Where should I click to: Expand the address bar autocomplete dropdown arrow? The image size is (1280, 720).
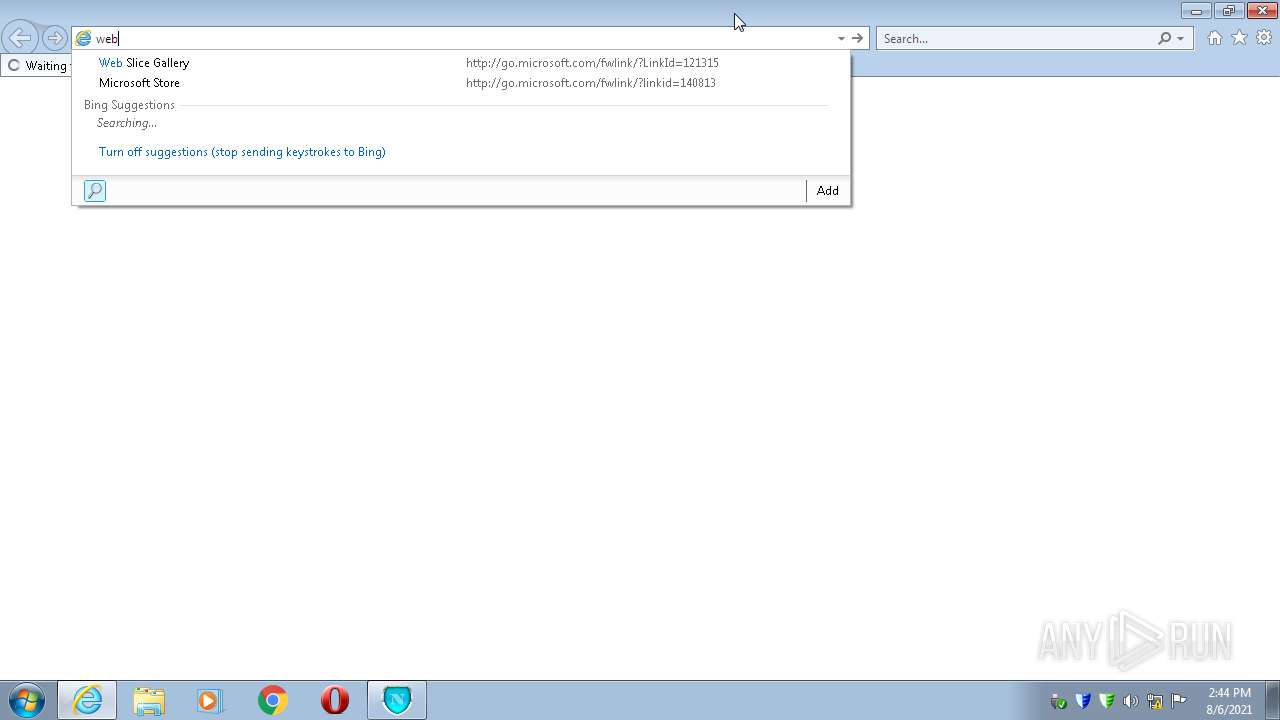pos(841,38)
